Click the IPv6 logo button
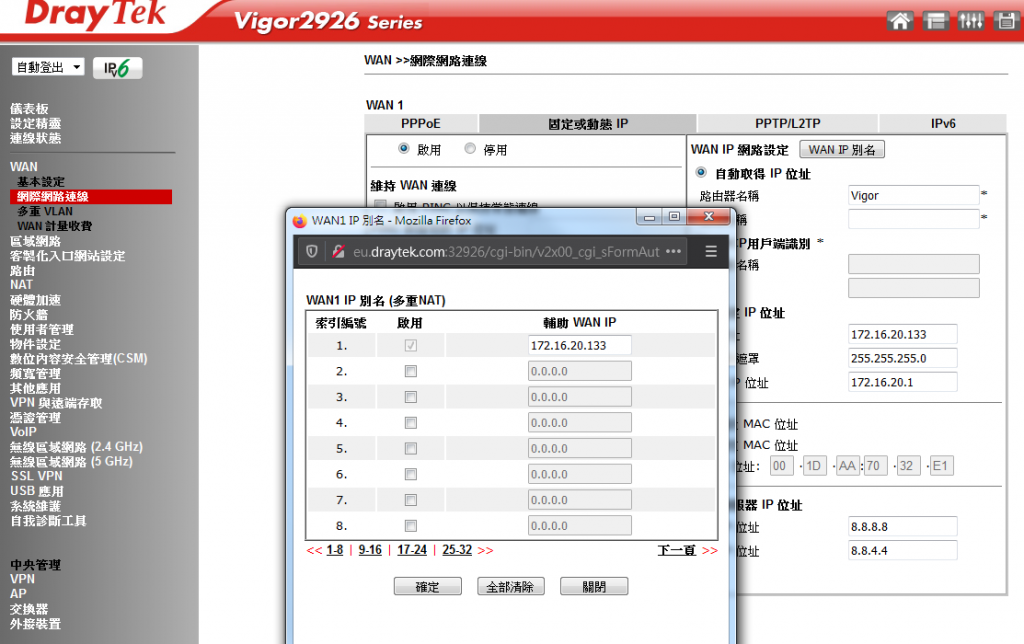This screenshot has height=644, width=1024. click(x=118, y=68)
